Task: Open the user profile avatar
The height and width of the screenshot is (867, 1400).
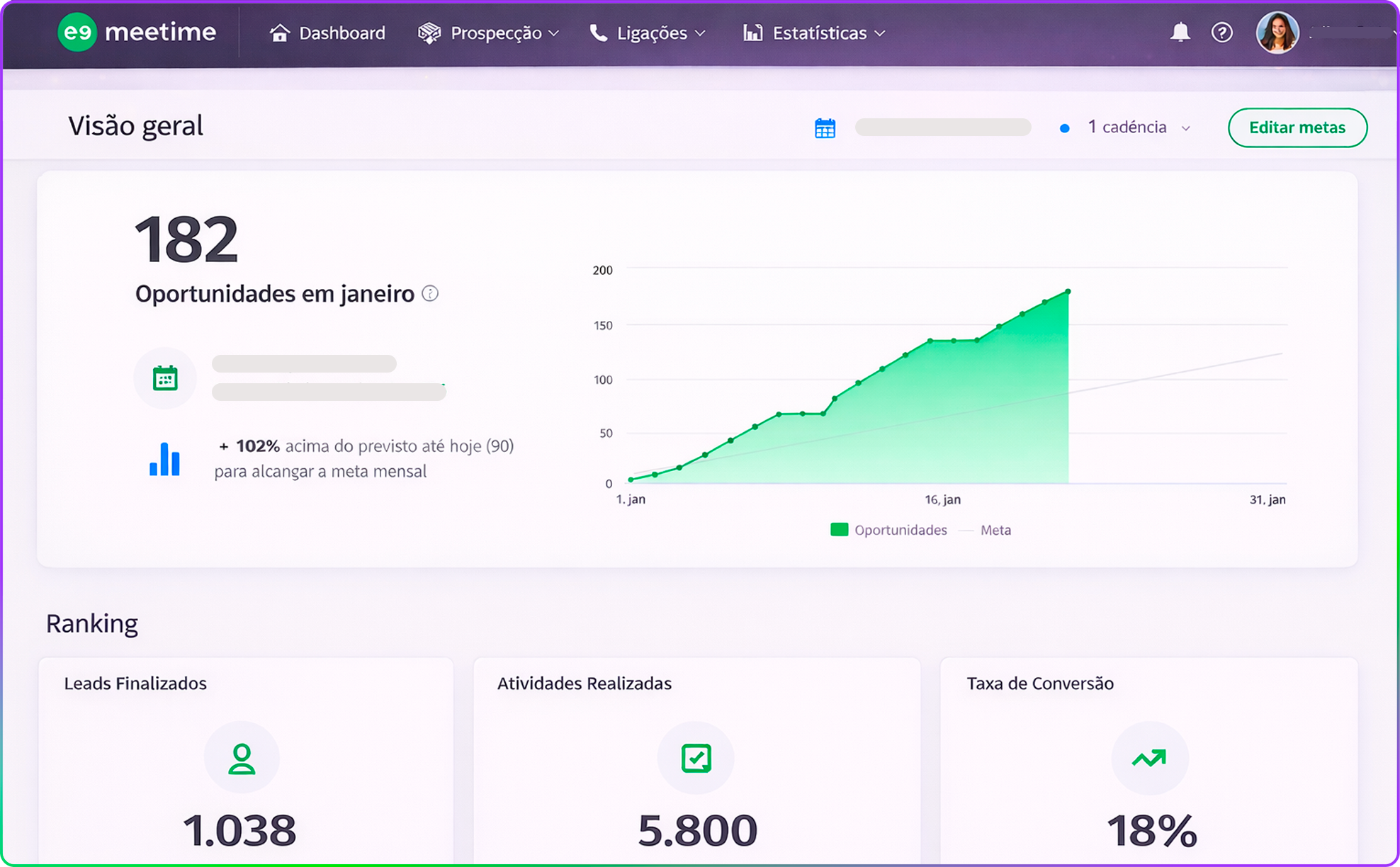Action: click(x=1277, y=32)
